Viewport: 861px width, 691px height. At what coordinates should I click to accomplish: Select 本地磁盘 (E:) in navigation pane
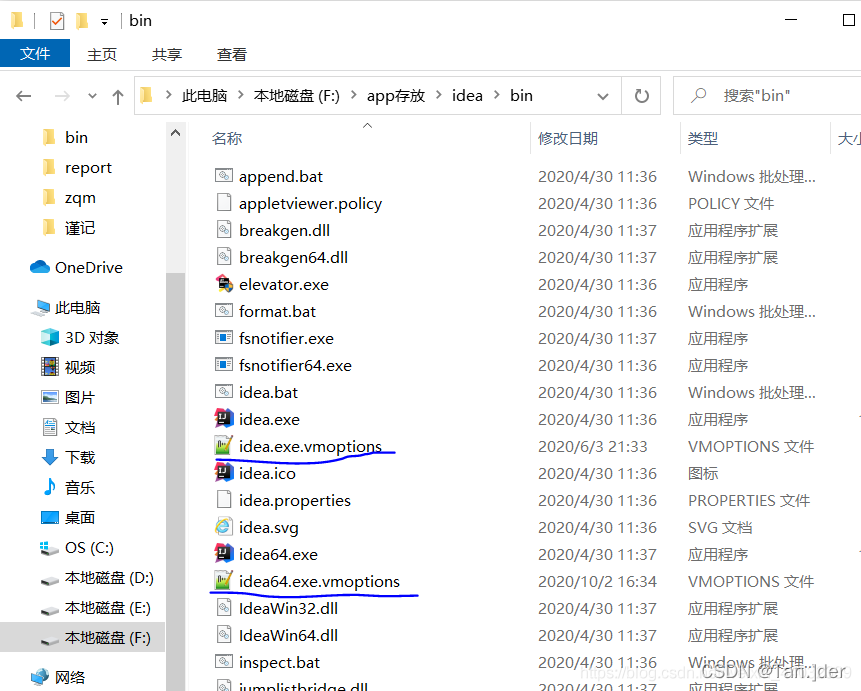click(108, 608)
